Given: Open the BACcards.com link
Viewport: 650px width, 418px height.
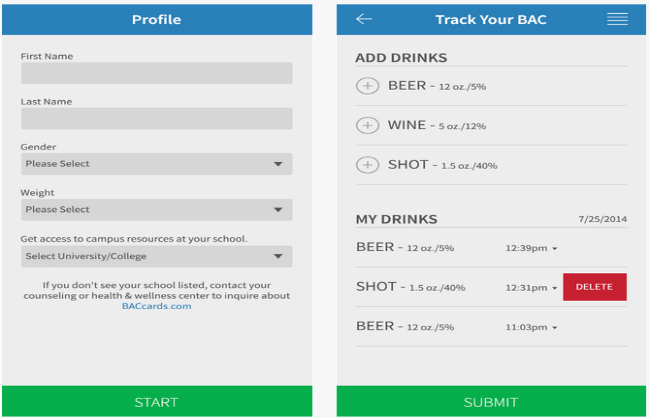Looking at the screenshot, I should click(157, 306).
